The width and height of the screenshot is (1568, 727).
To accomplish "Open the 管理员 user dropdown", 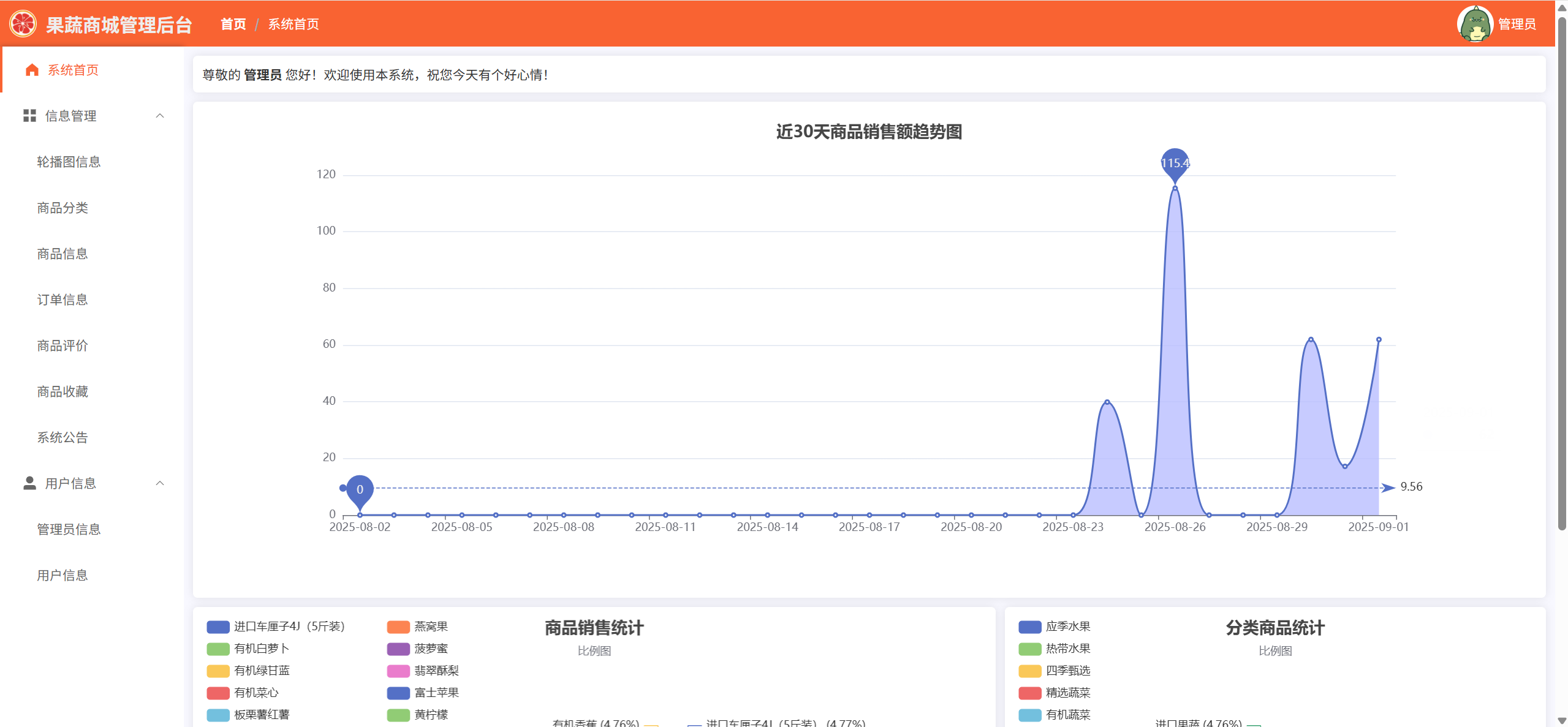I will coord(1517,24).
